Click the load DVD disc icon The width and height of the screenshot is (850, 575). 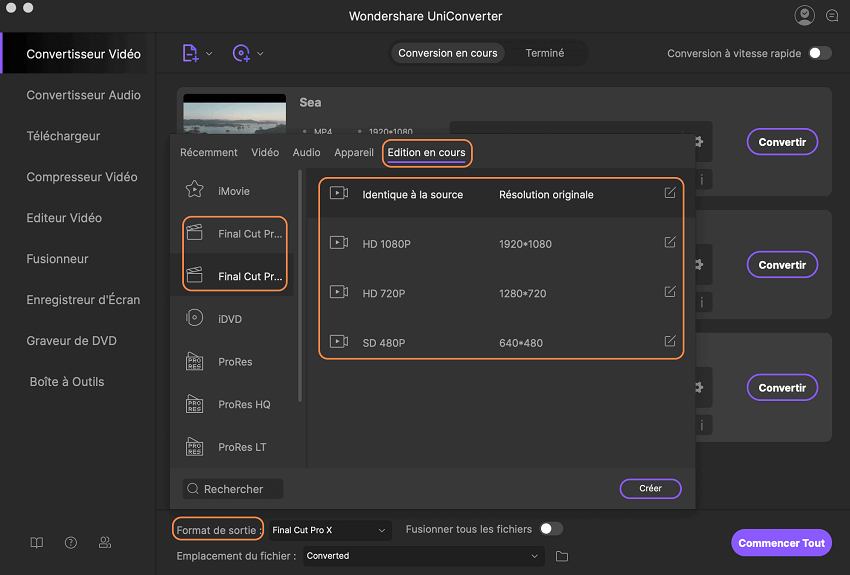(x=241, y=53)
